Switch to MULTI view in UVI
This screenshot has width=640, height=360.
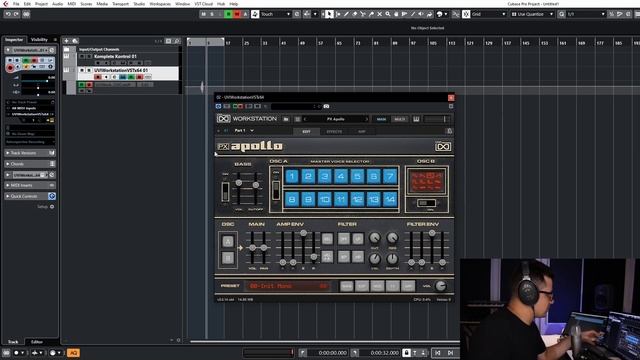[x=400, y=119]
